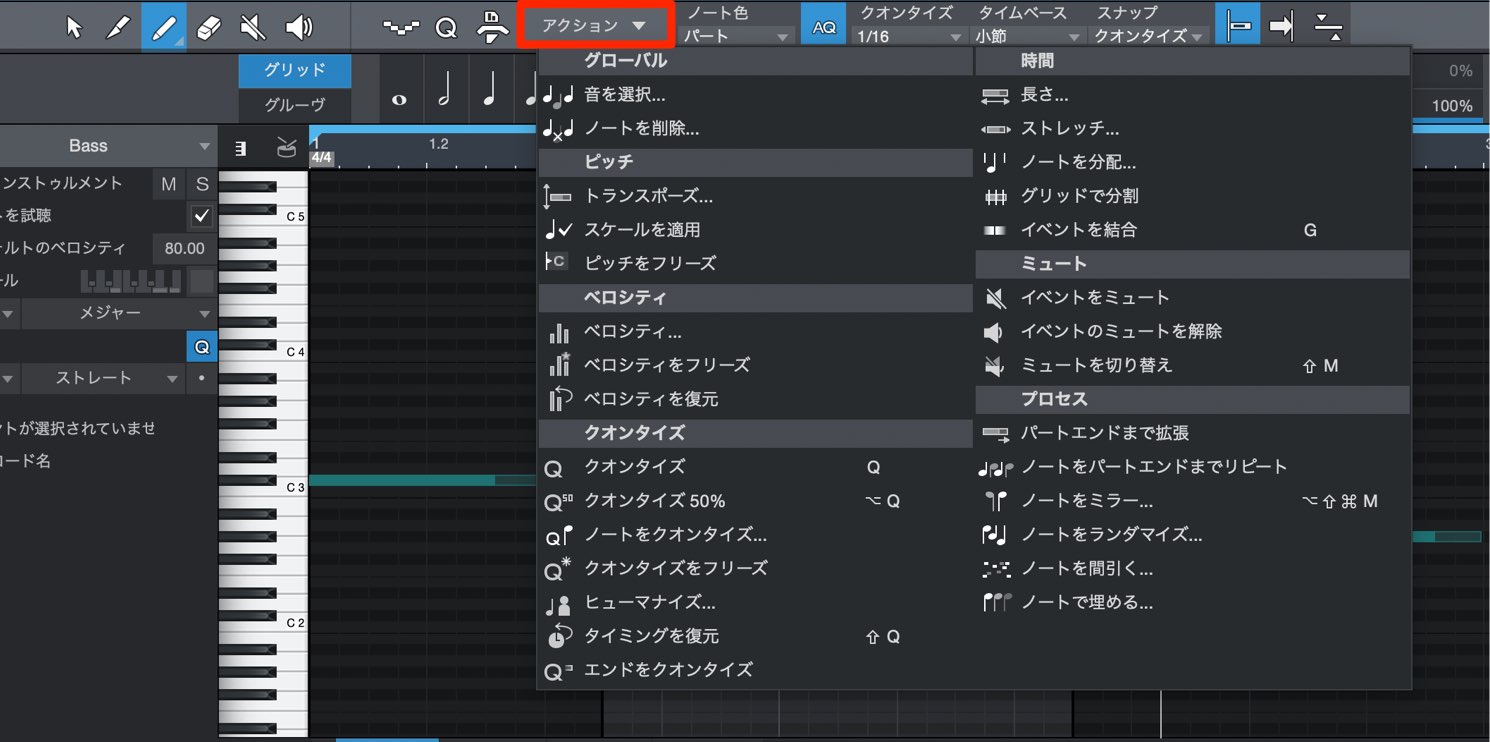Image resolution: width=1490 pixels, height=742 pixels.
Task: Click the グリッドで分割 icon
Action: click(996, 197)
